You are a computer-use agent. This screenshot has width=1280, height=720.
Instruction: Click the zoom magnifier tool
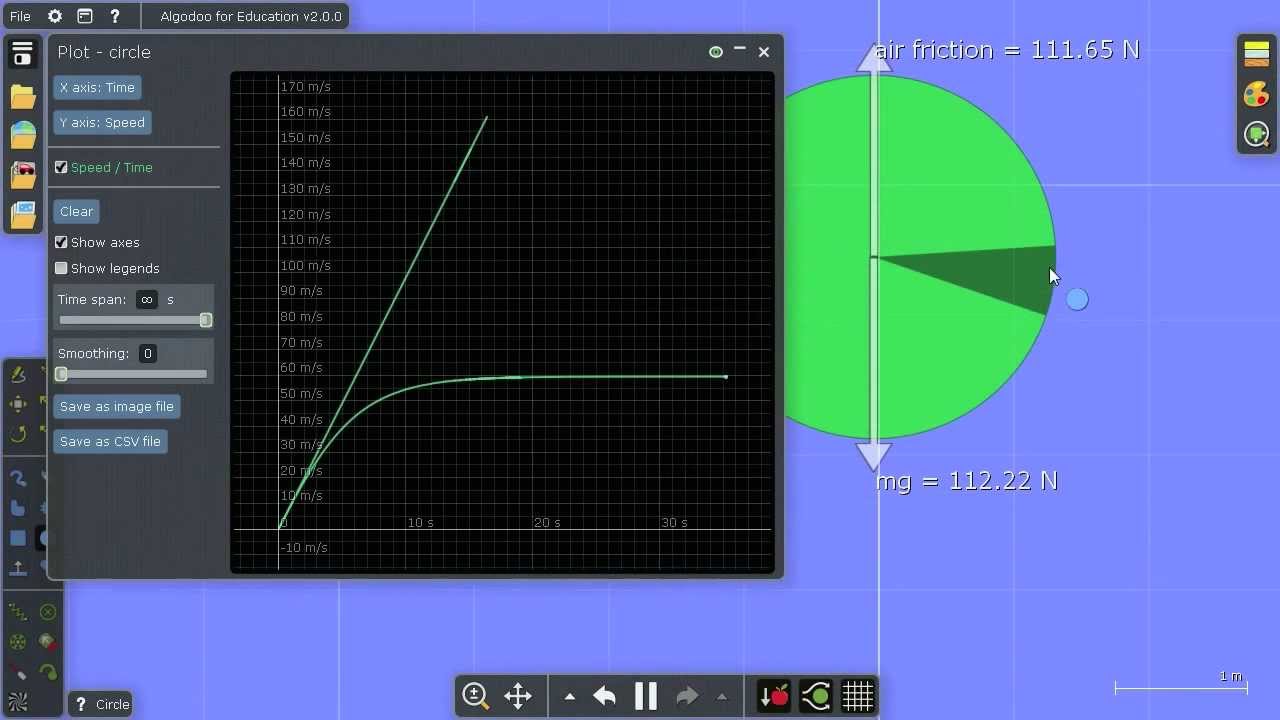click(x=475, y=696)
